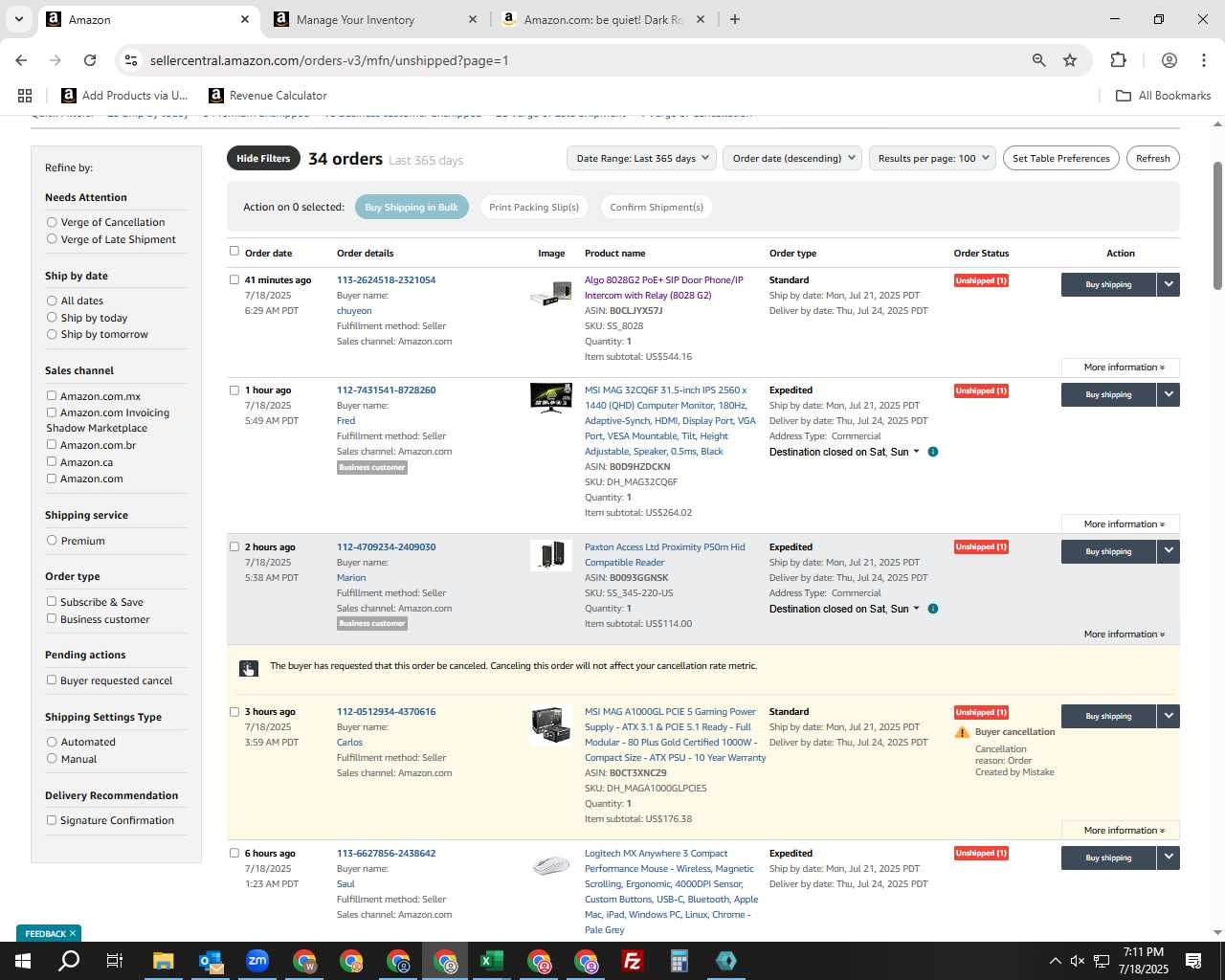Click the buyer cancellation warning triangle icon

[962, 732]
